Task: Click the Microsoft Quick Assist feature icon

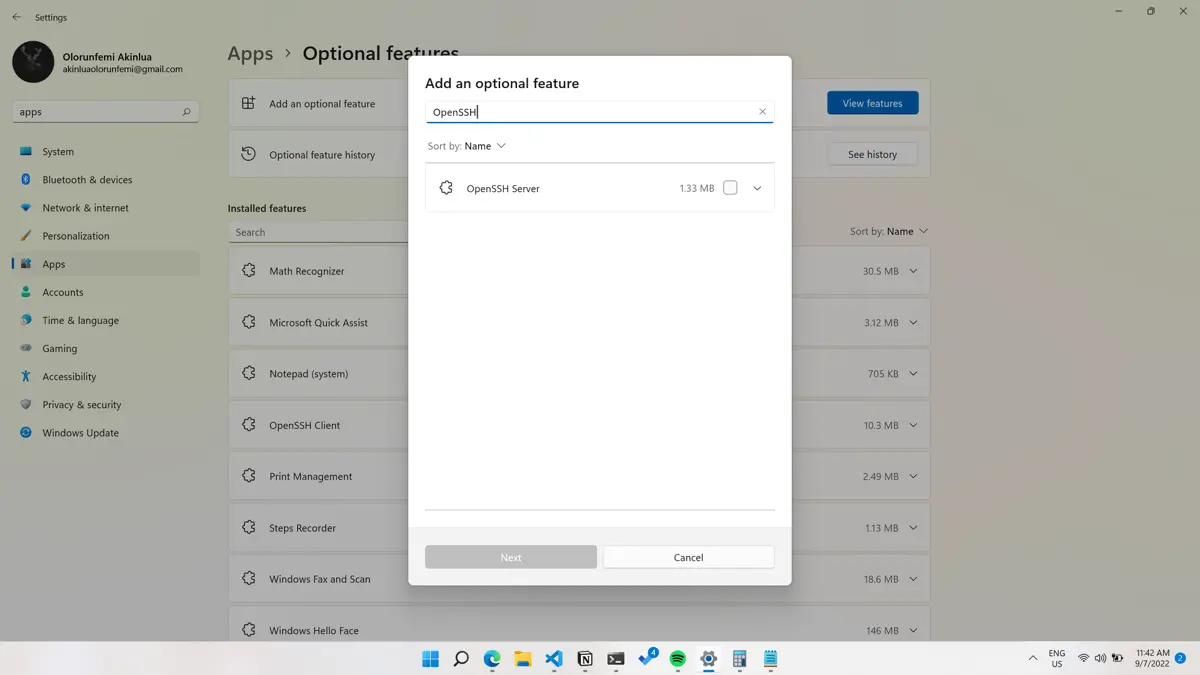Action: click(x=249, y=323)
